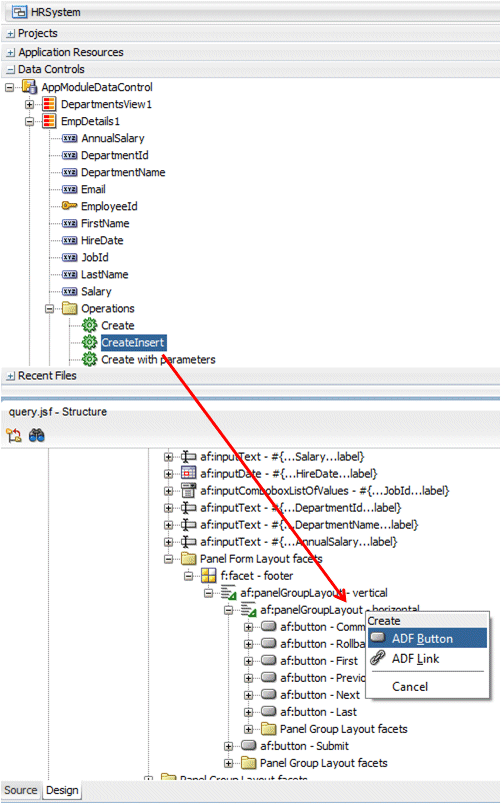Click the Operations folder icon
The image size is (501, 804).
pos(69,308)
